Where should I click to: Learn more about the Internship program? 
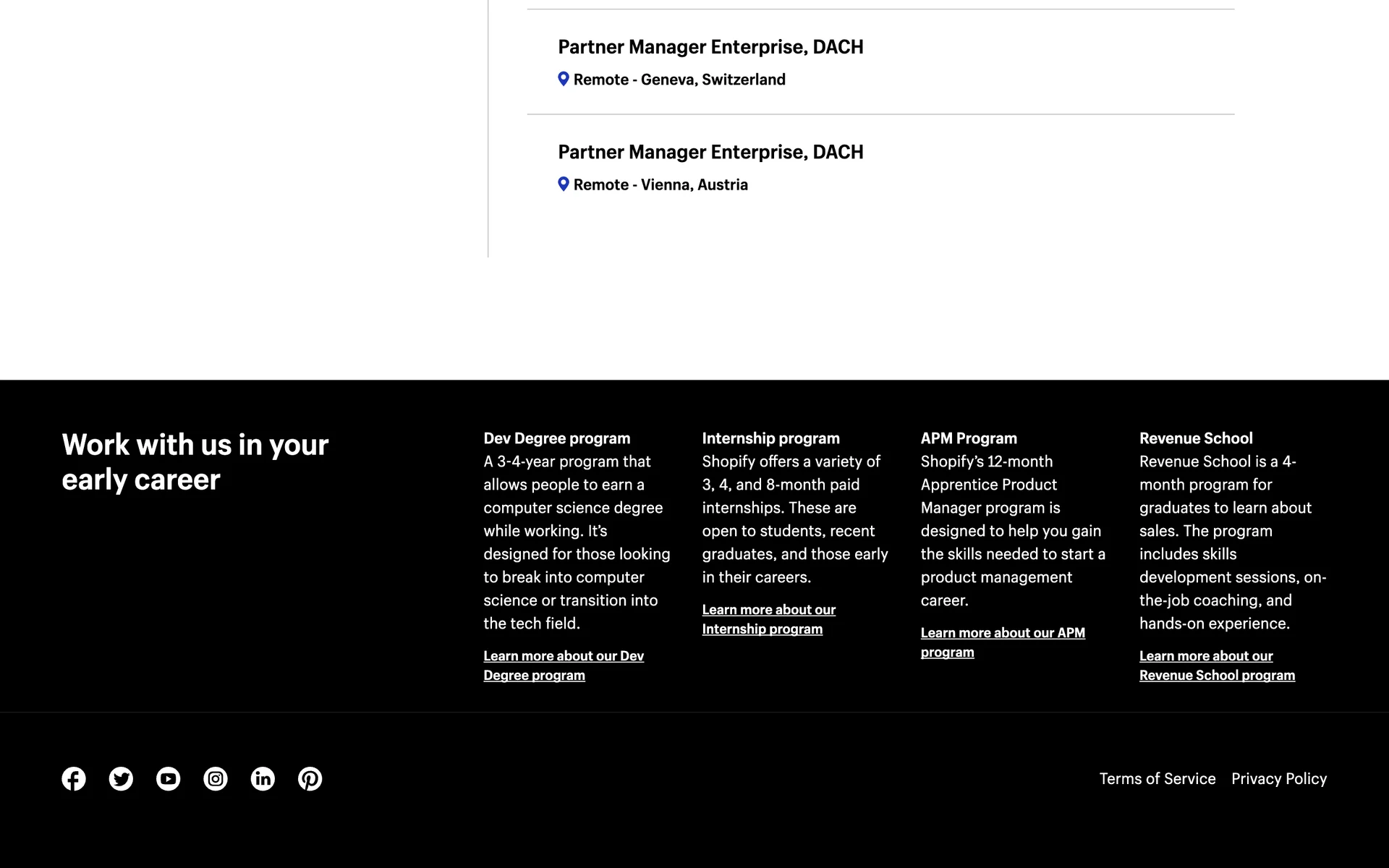768,610
